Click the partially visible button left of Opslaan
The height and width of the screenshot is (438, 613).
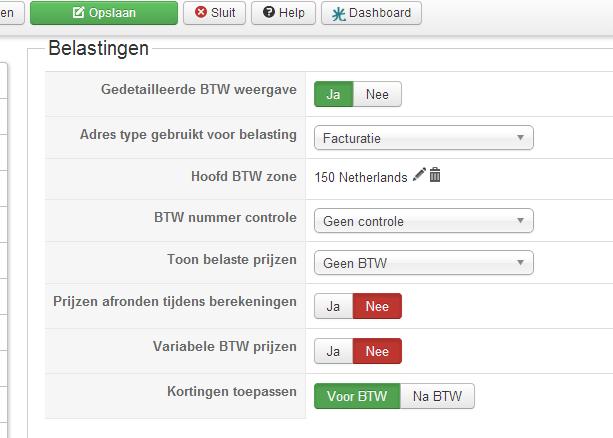pyautogui.click(x=10, y=13)
